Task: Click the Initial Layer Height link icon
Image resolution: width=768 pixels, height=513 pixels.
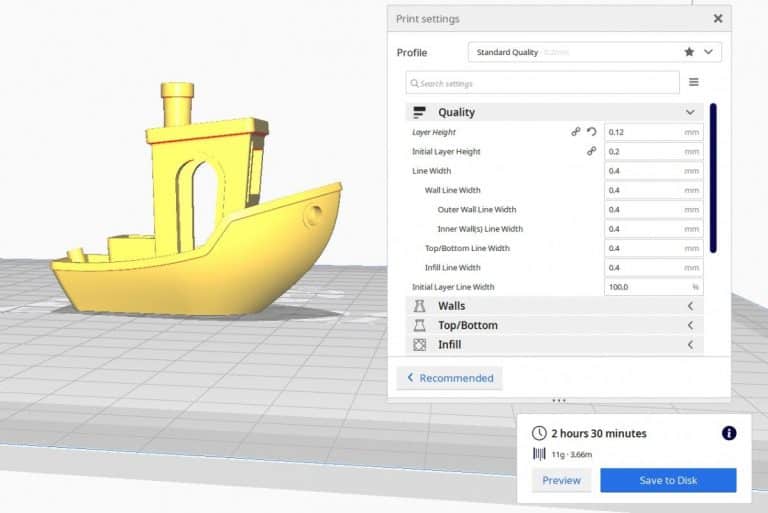Action: [x=591, y=151]
